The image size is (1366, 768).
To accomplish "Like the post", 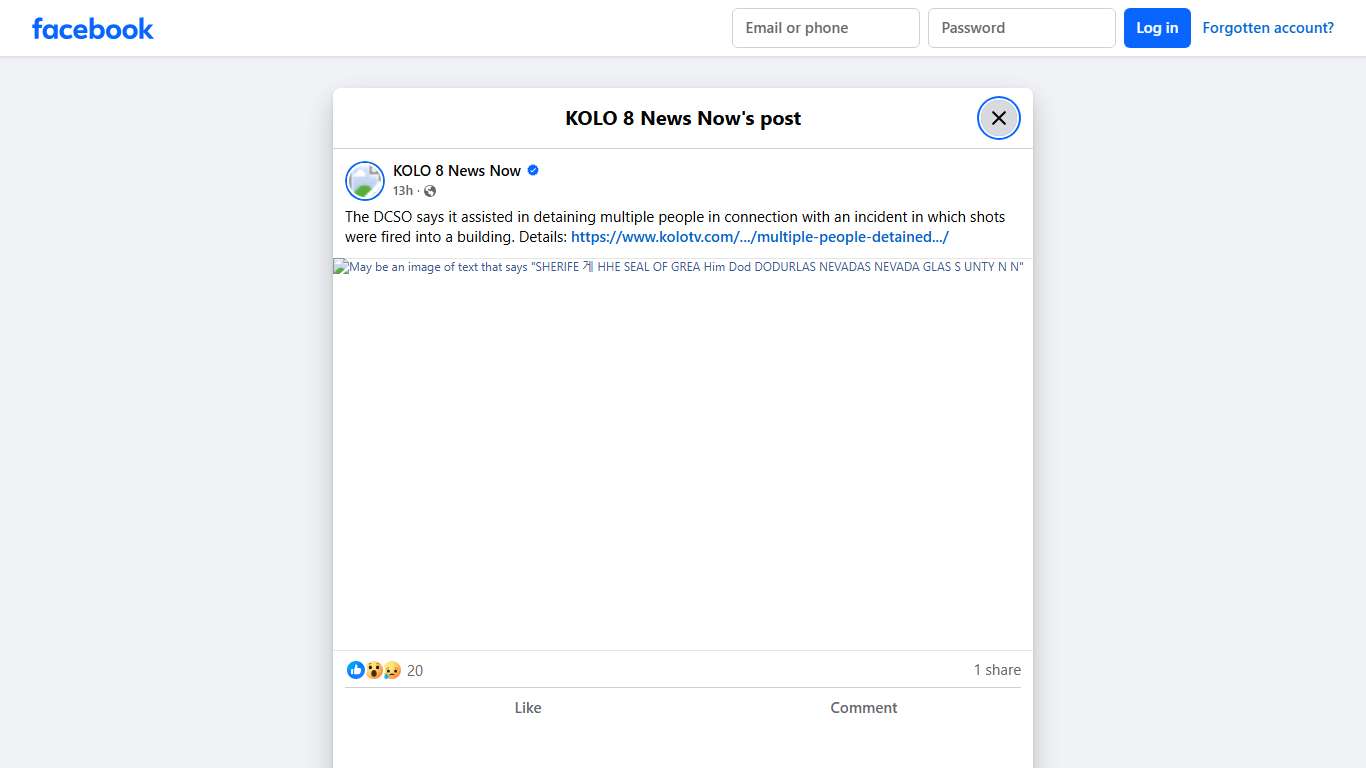I will coord(527,708).
